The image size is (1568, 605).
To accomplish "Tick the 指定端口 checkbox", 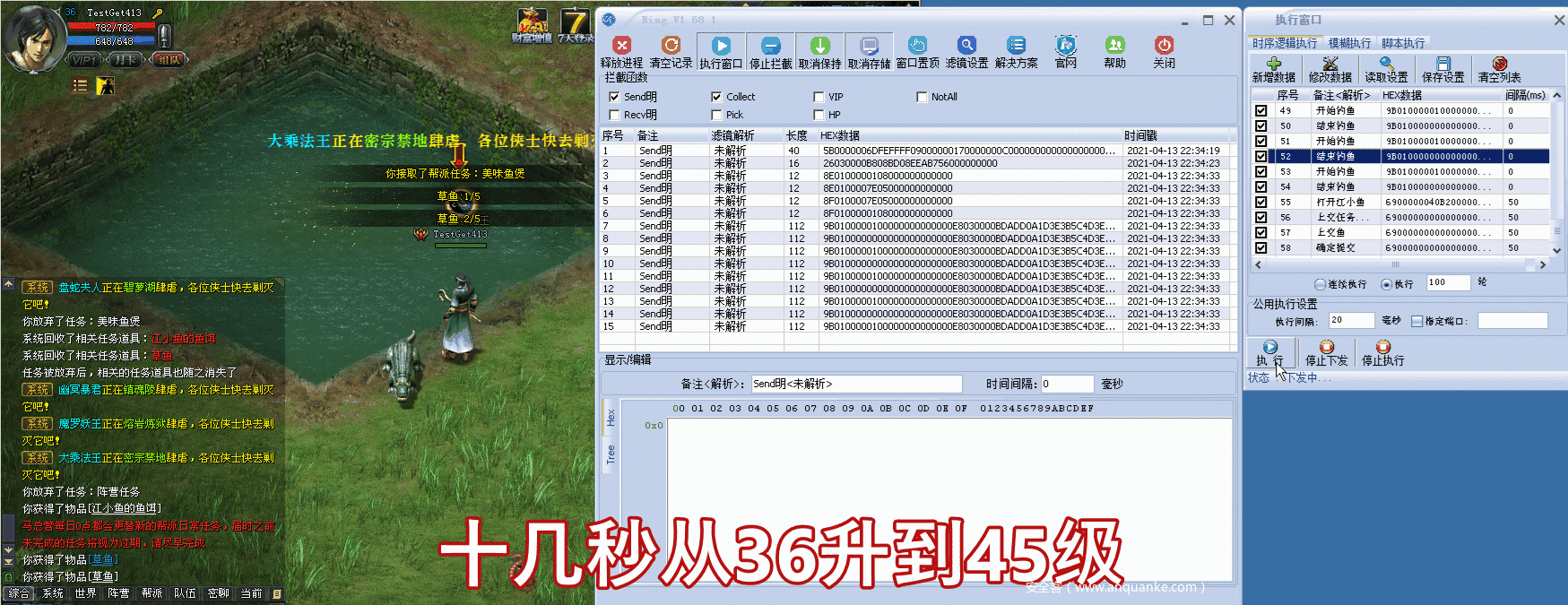I will point(1416,321).
